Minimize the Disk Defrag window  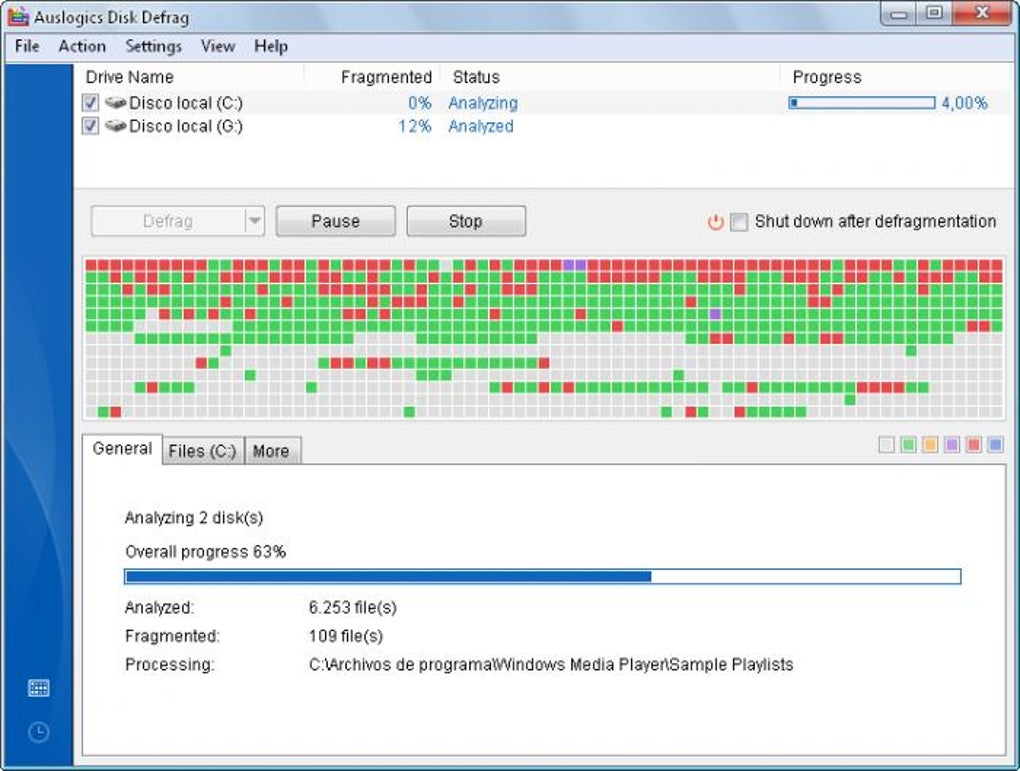pyautogui.click(x=898, y=14)
